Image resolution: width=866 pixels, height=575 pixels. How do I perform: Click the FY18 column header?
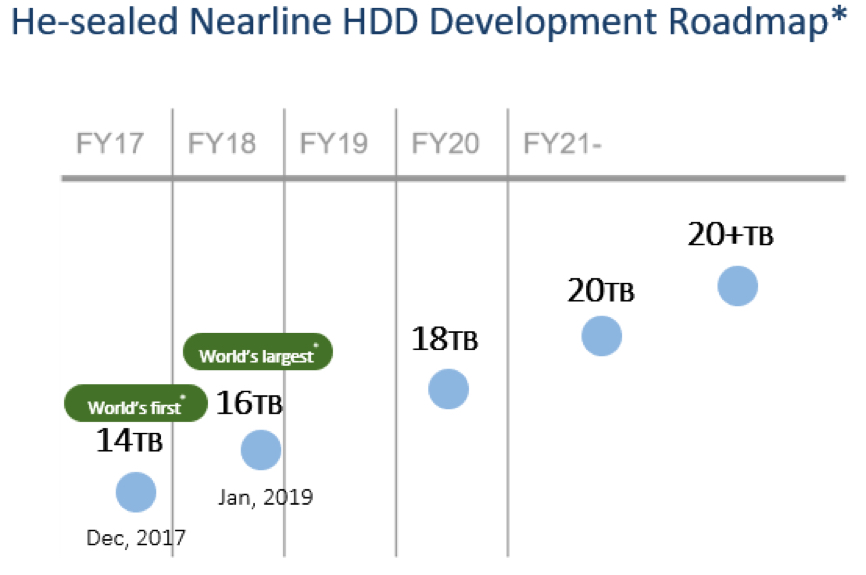pyautogui.click(x=222, y=144)
